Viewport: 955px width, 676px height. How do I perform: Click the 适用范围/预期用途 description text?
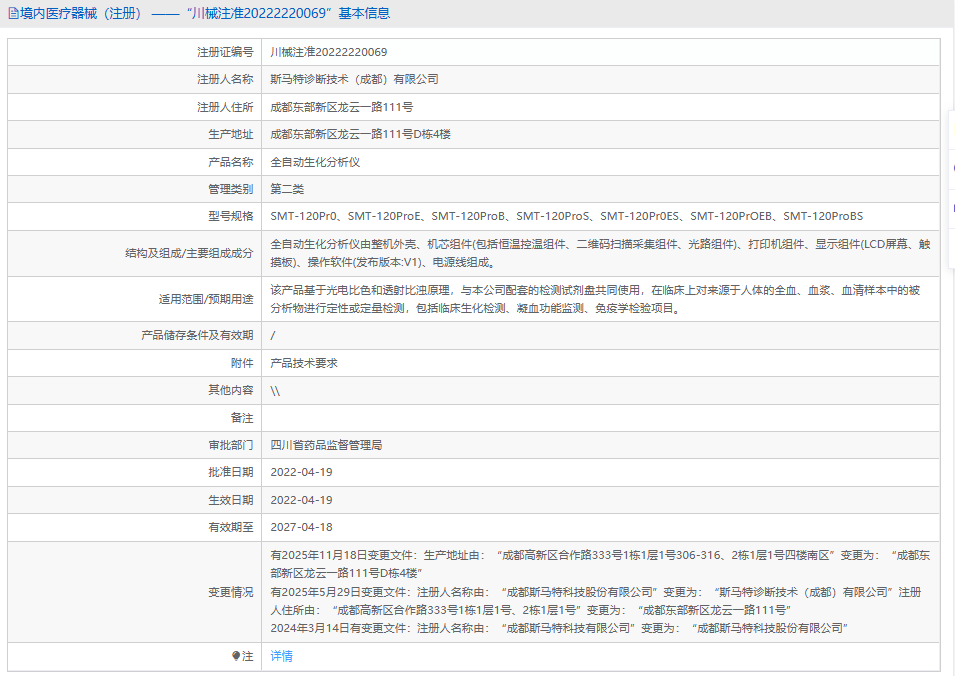coord(595,299)
